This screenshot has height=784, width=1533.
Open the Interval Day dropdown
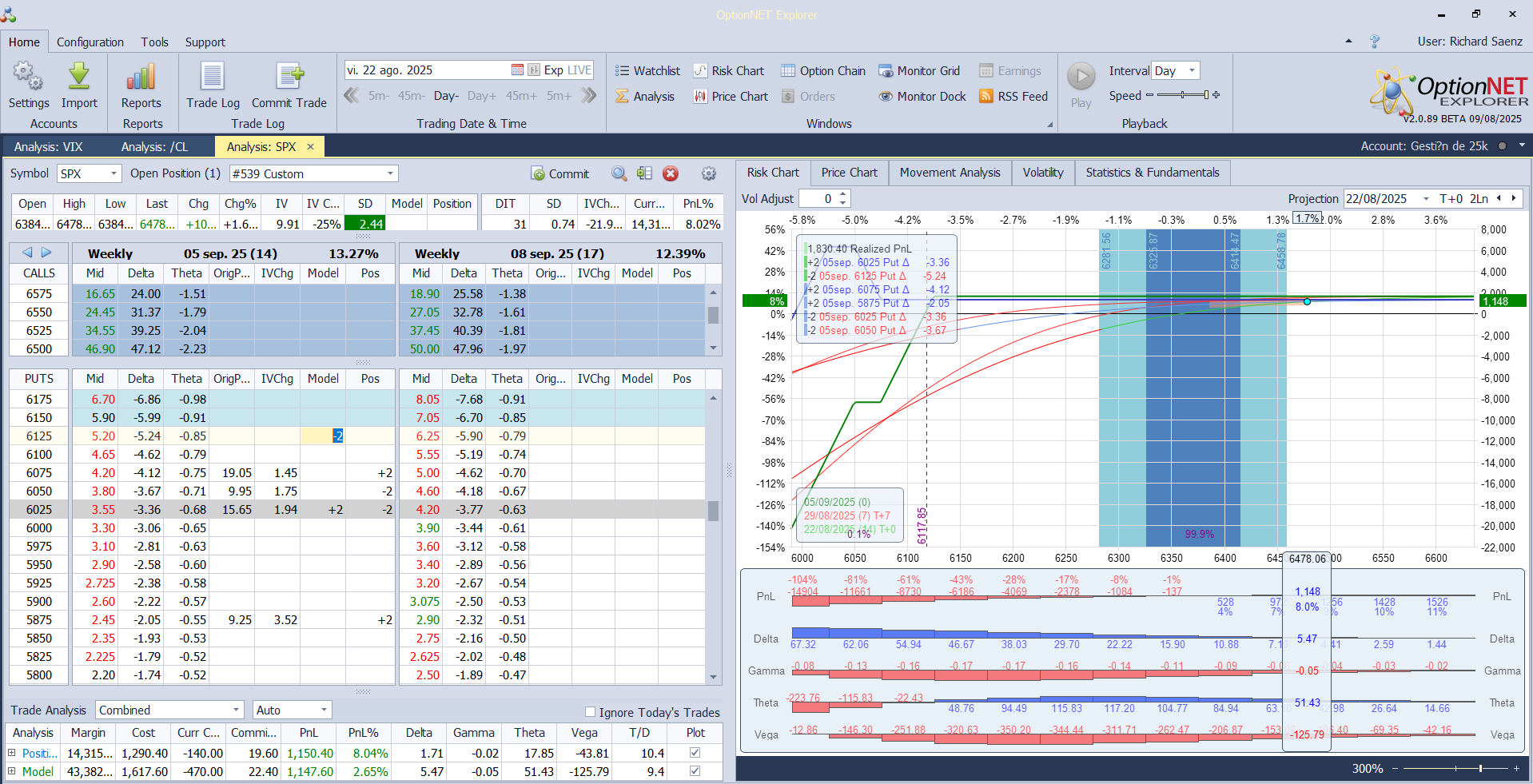(1192, 70)
